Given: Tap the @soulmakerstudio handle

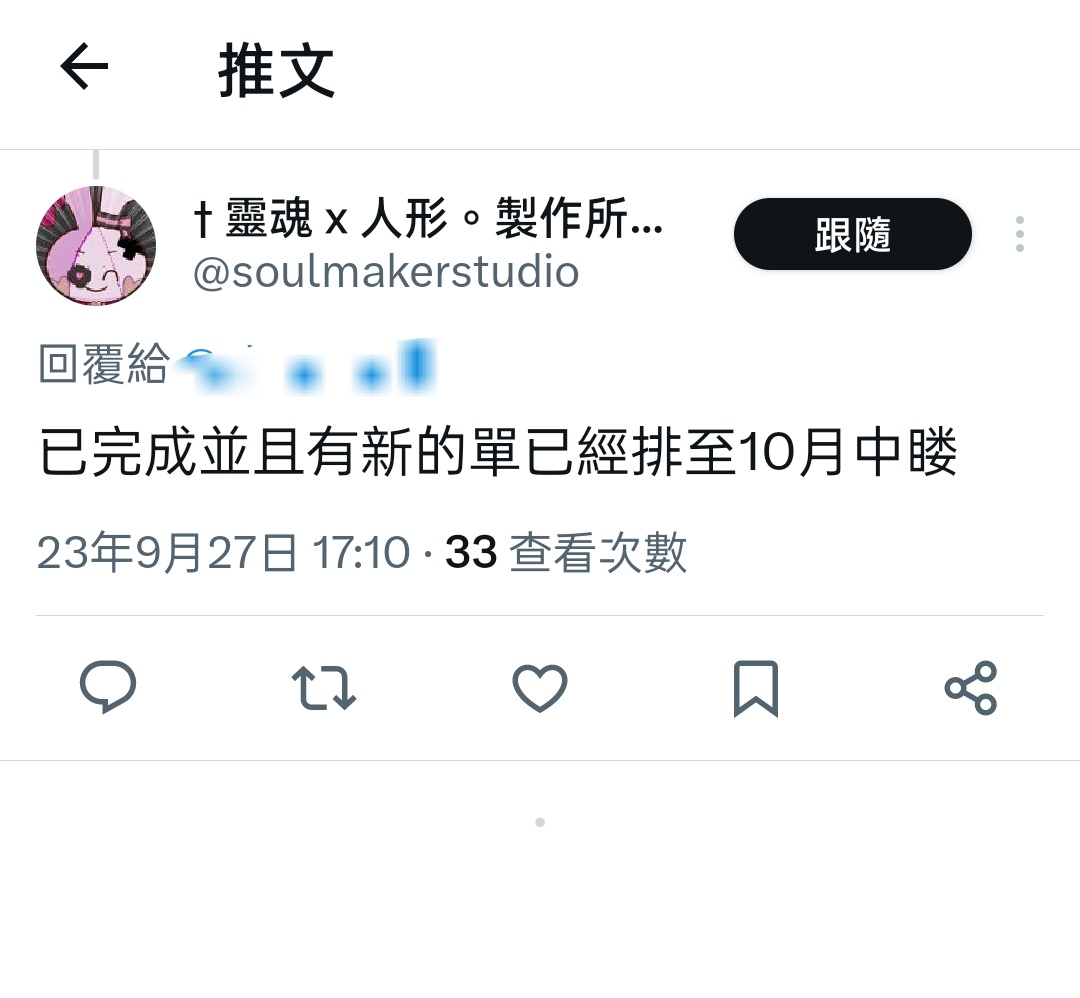Looking at the screenshot, I should (386, 271).
